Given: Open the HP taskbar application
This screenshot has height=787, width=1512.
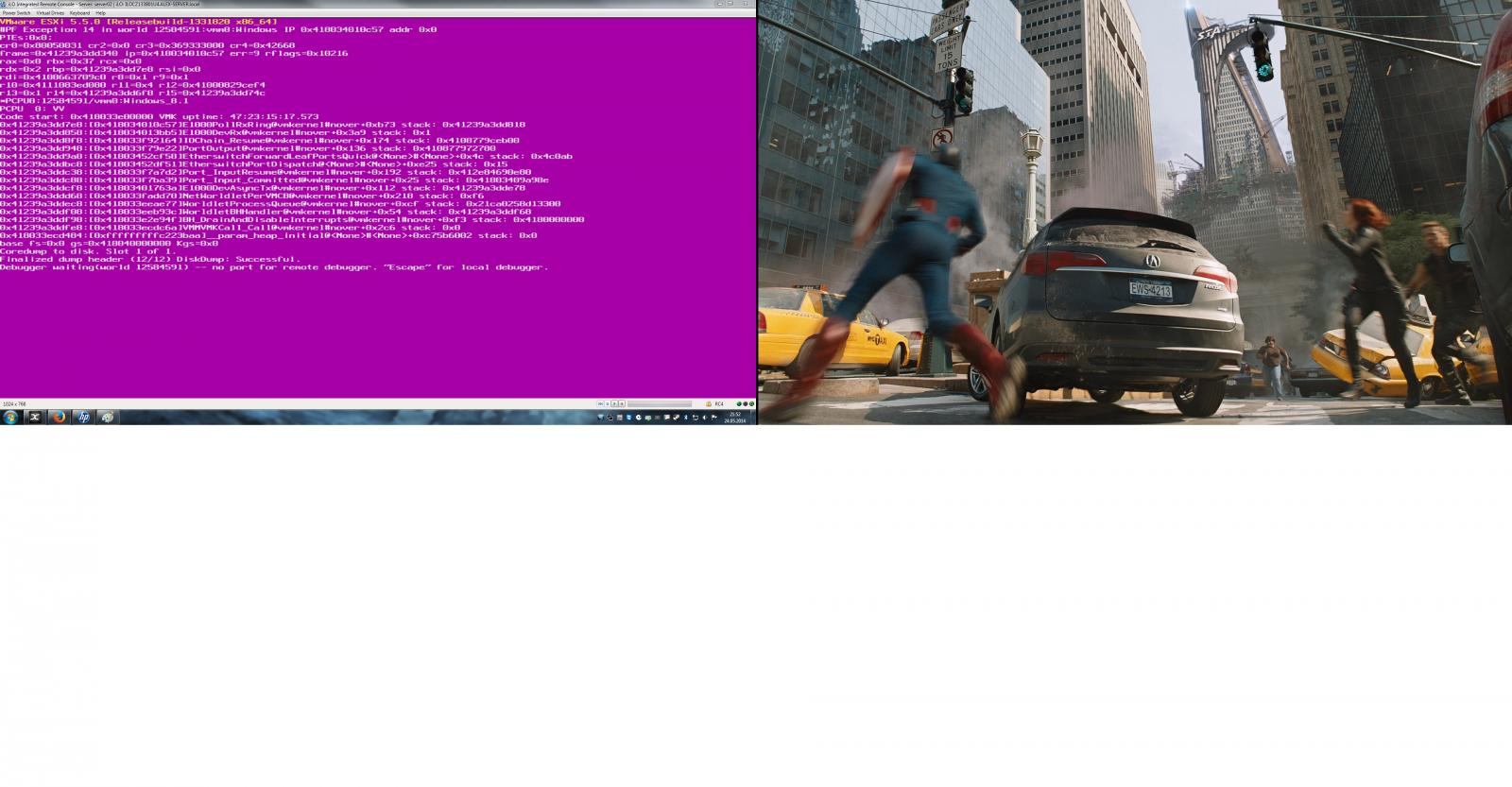Looking at the screenshot, I should point(82,417).
